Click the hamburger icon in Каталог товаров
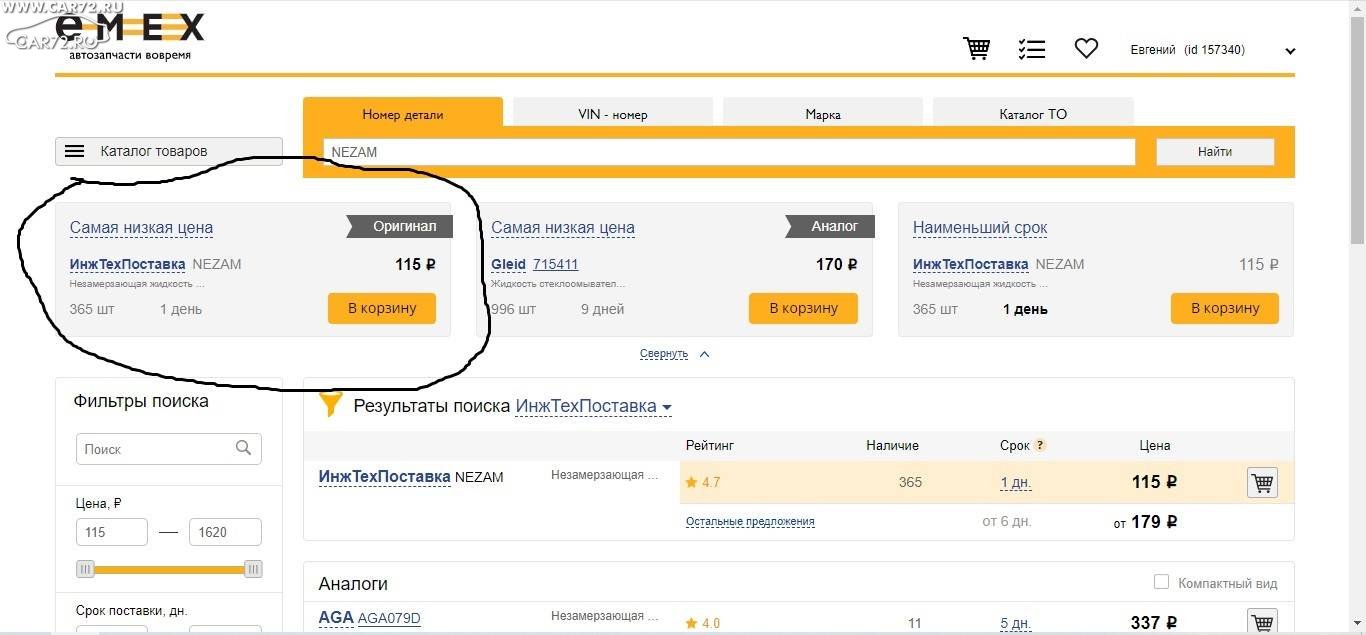1366x635 pixels. (x=75, y=151)
